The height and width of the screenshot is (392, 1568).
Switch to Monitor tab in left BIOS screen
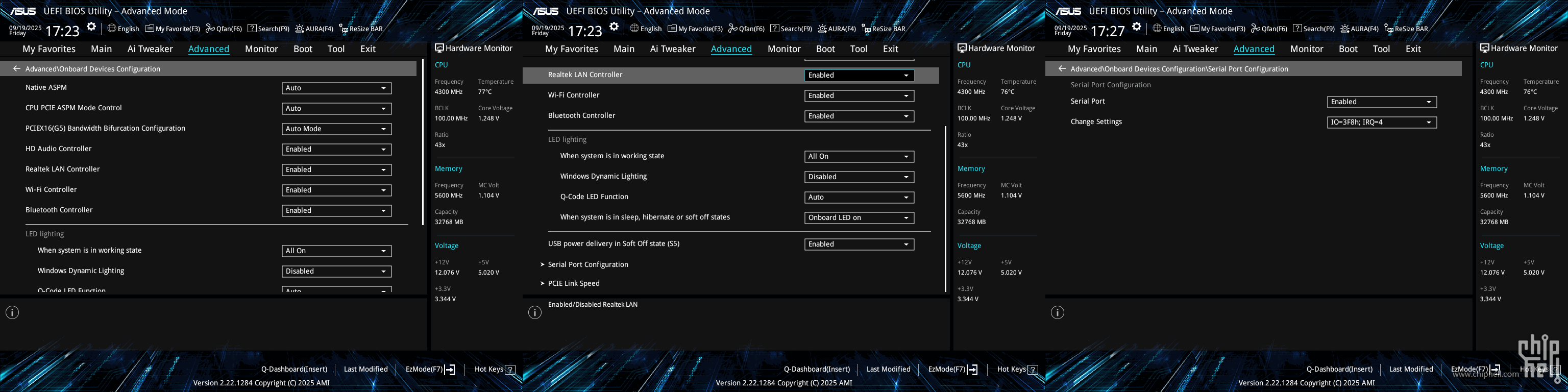point(262,48)
